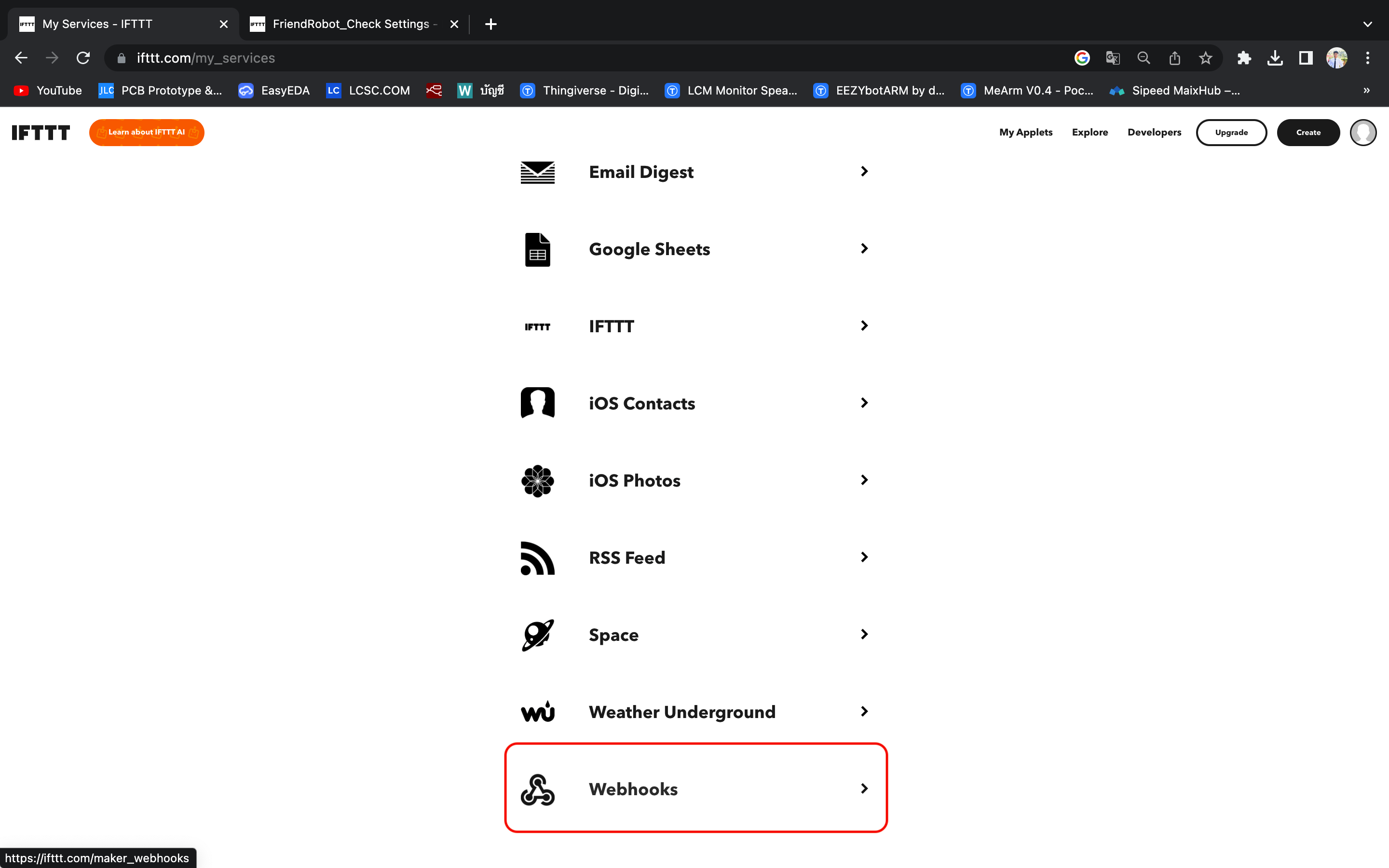Open the browser downloads icon
The height and width of the screenshot is (868, 1389).
click(1275, 58)
